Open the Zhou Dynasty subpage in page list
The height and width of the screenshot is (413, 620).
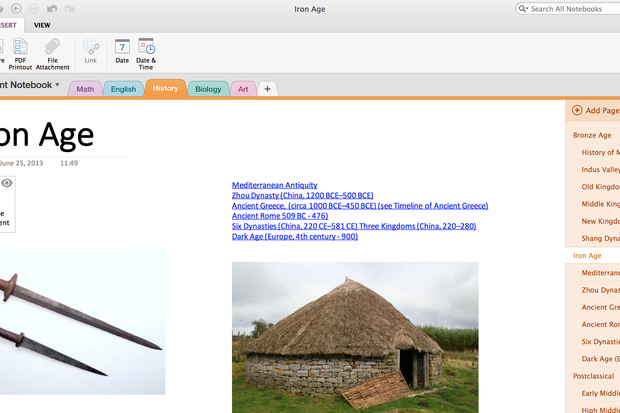click(600, 290)
